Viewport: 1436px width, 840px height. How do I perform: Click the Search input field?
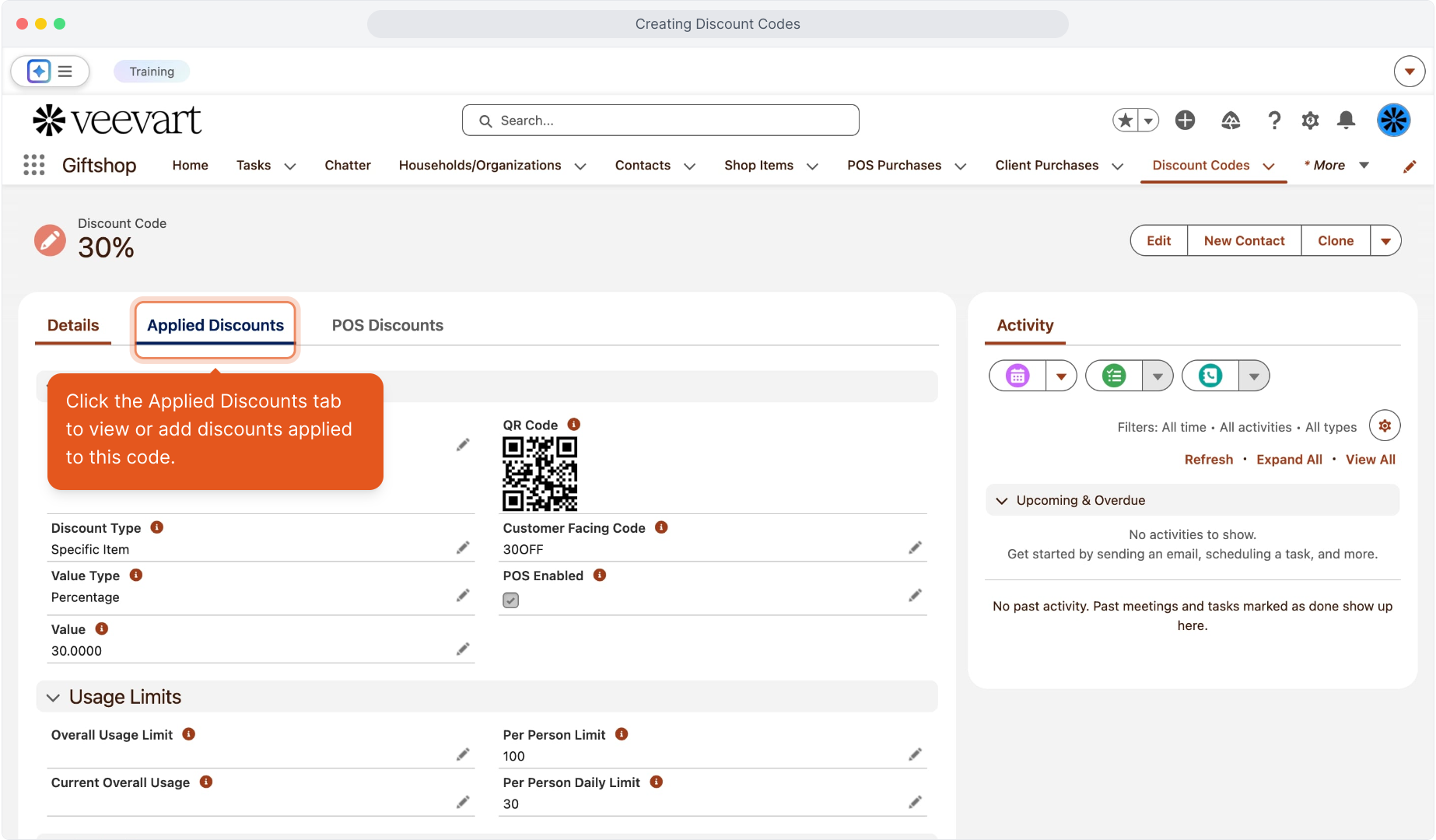click(661, 121)
